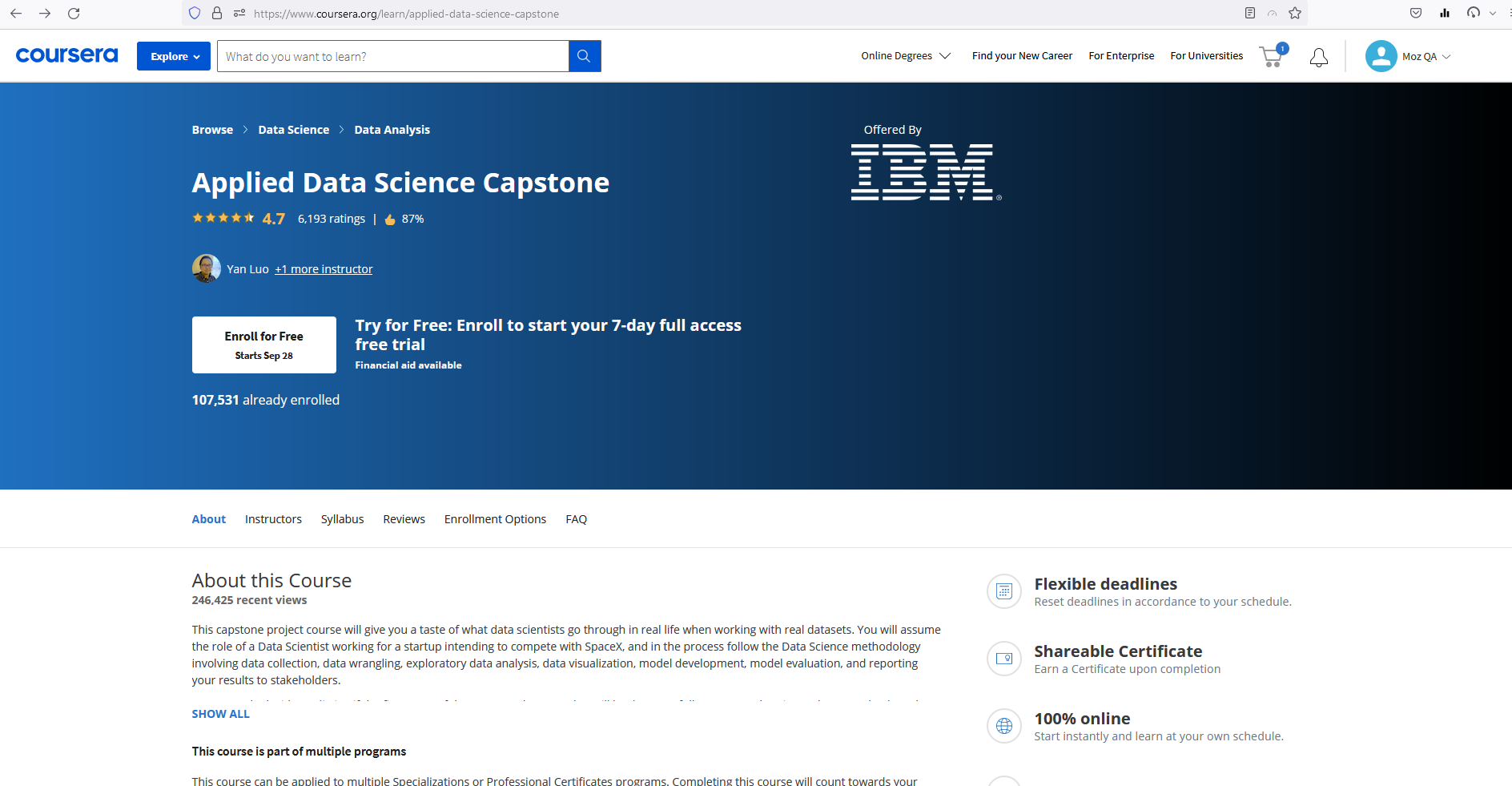Expand the Online Degrees menu
This screenshot has height=786, width=1512.
click(905, 56)
